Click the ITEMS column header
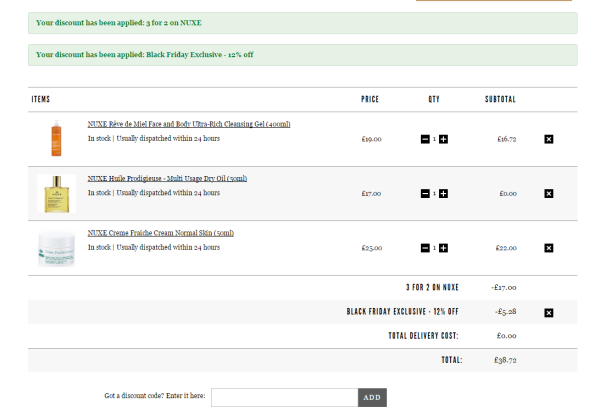Image resolution: width=600 pixels, height=413 pixels. coord(41,100)
